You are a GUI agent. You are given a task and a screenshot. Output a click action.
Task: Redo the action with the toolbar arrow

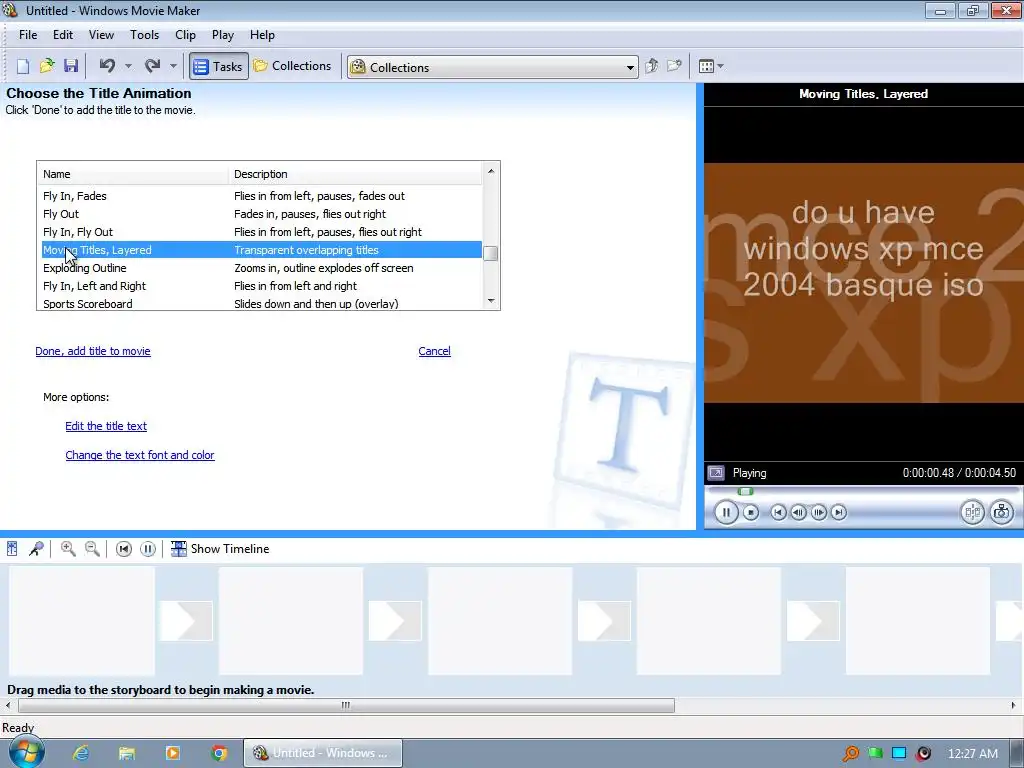pyautogui.click(x=153, y=66)
